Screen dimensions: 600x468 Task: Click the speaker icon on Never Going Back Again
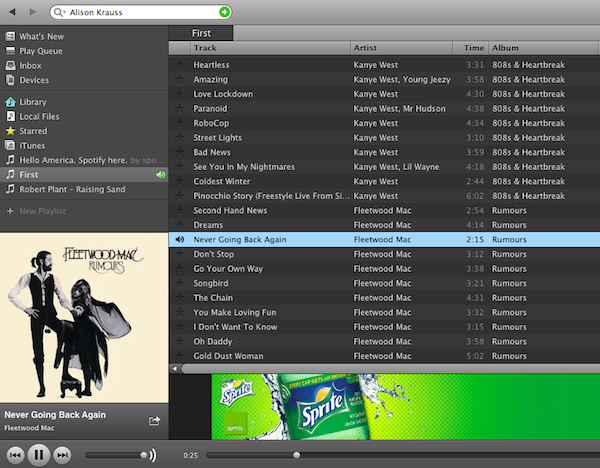tap(179, 240)
